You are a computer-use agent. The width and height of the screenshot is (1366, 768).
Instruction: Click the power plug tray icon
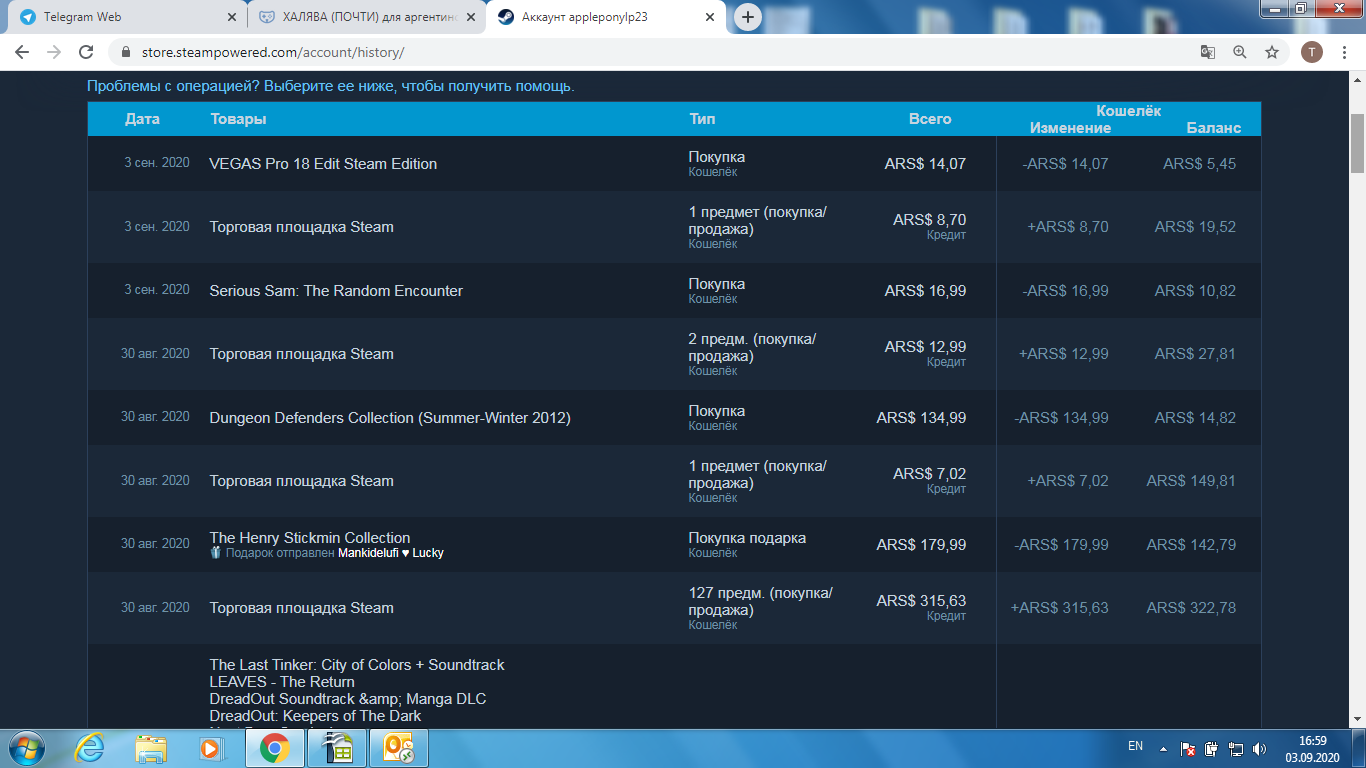tap(1211, 748)
